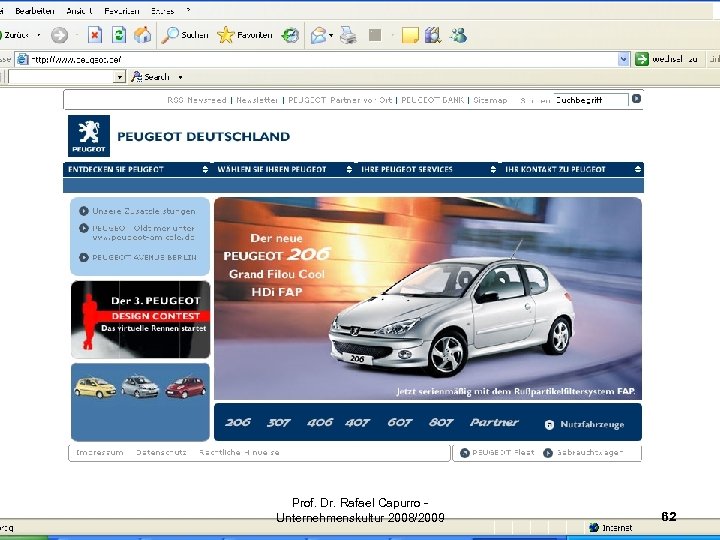720x540 pixels.
Task: Click the yellow note toolbar icon
Action: tap(410, 35)
